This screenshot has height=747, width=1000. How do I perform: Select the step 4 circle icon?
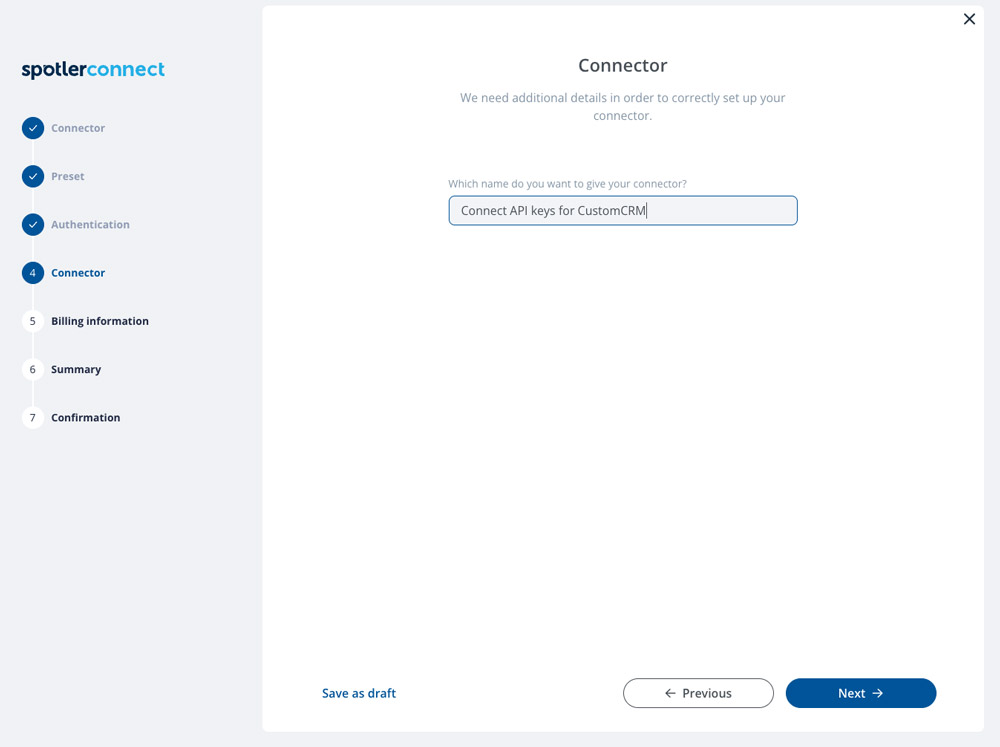tap(33, 273)
